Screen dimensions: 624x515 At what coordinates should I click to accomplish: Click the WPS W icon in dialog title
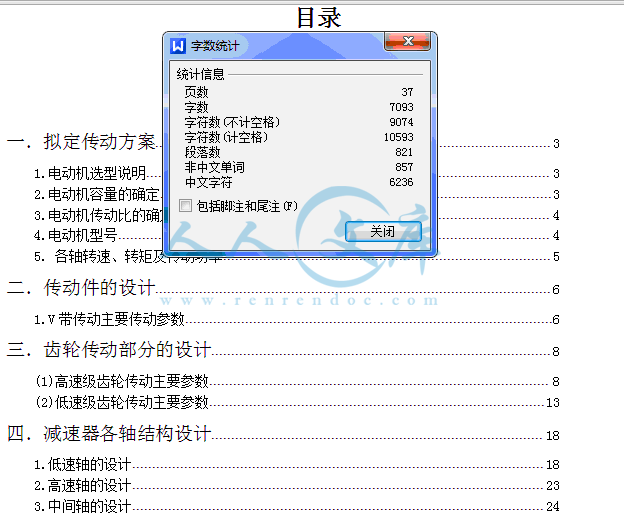point(178,46)
